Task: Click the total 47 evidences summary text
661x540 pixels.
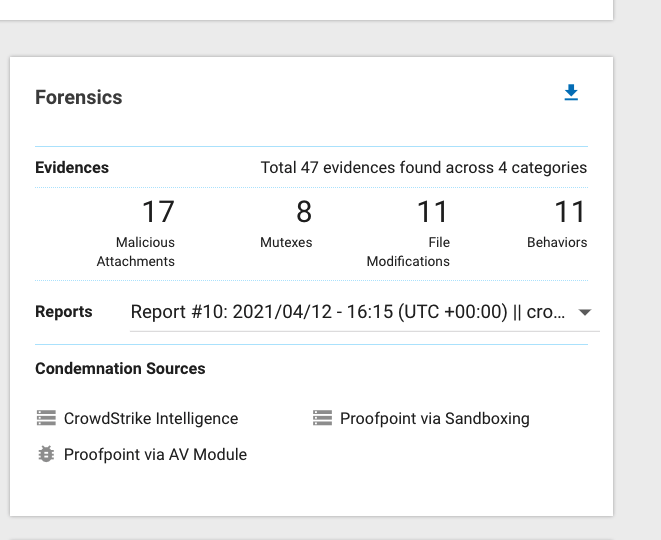Action: coord(424,167)
